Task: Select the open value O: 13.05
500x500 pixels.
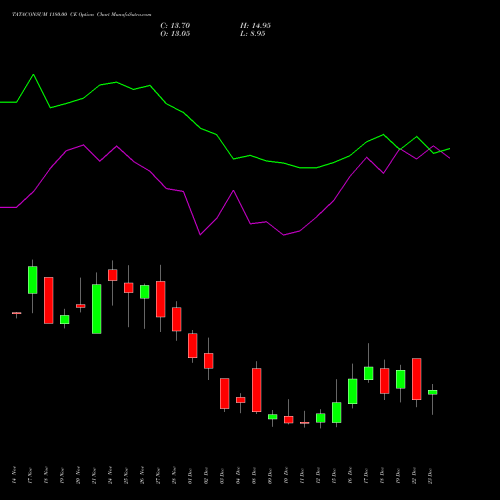Action: 175,34
